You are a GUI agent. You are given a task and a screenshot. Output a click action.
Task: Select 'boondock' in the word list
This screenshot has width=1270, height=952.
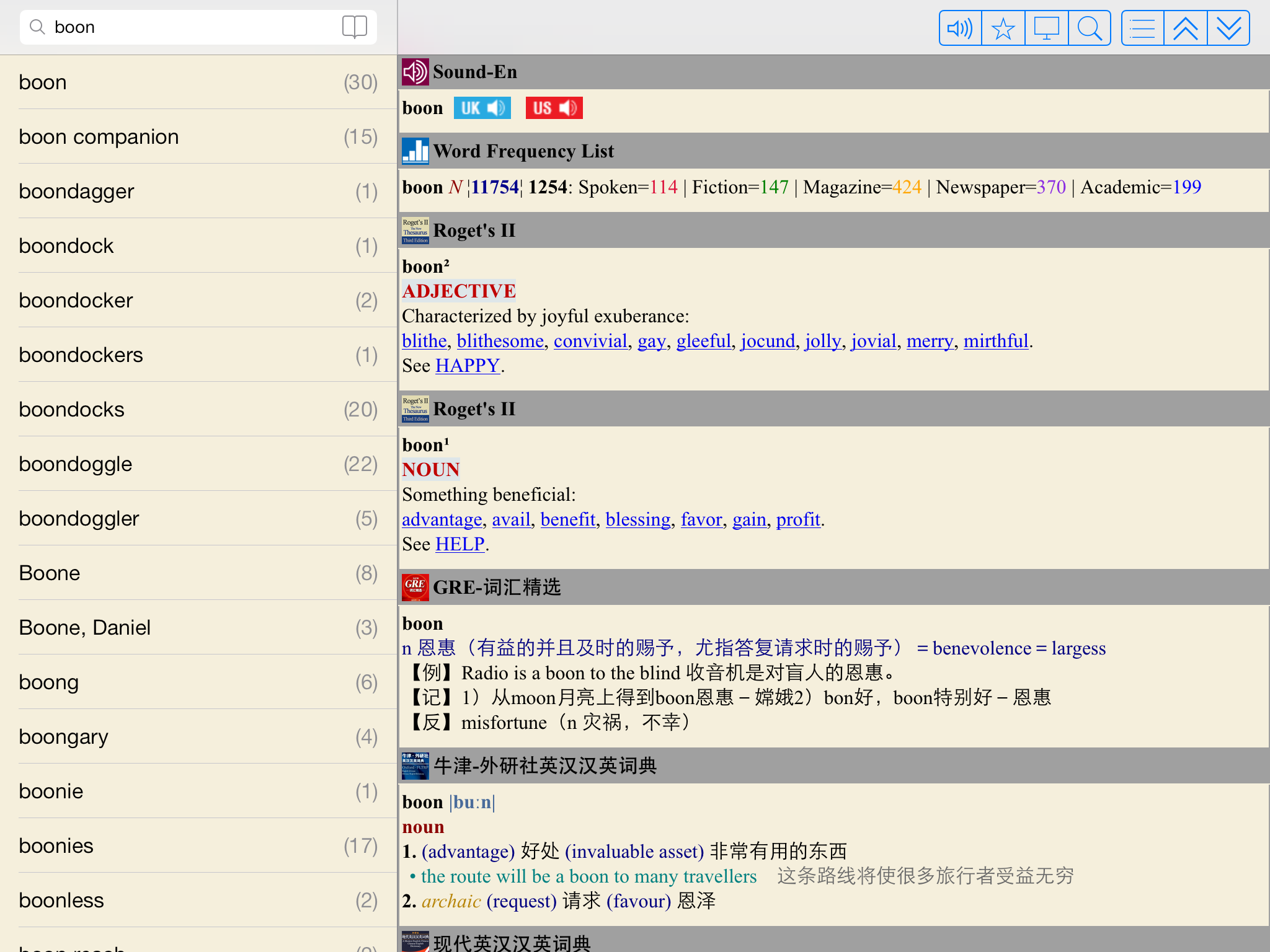click(x=198, y=245)
